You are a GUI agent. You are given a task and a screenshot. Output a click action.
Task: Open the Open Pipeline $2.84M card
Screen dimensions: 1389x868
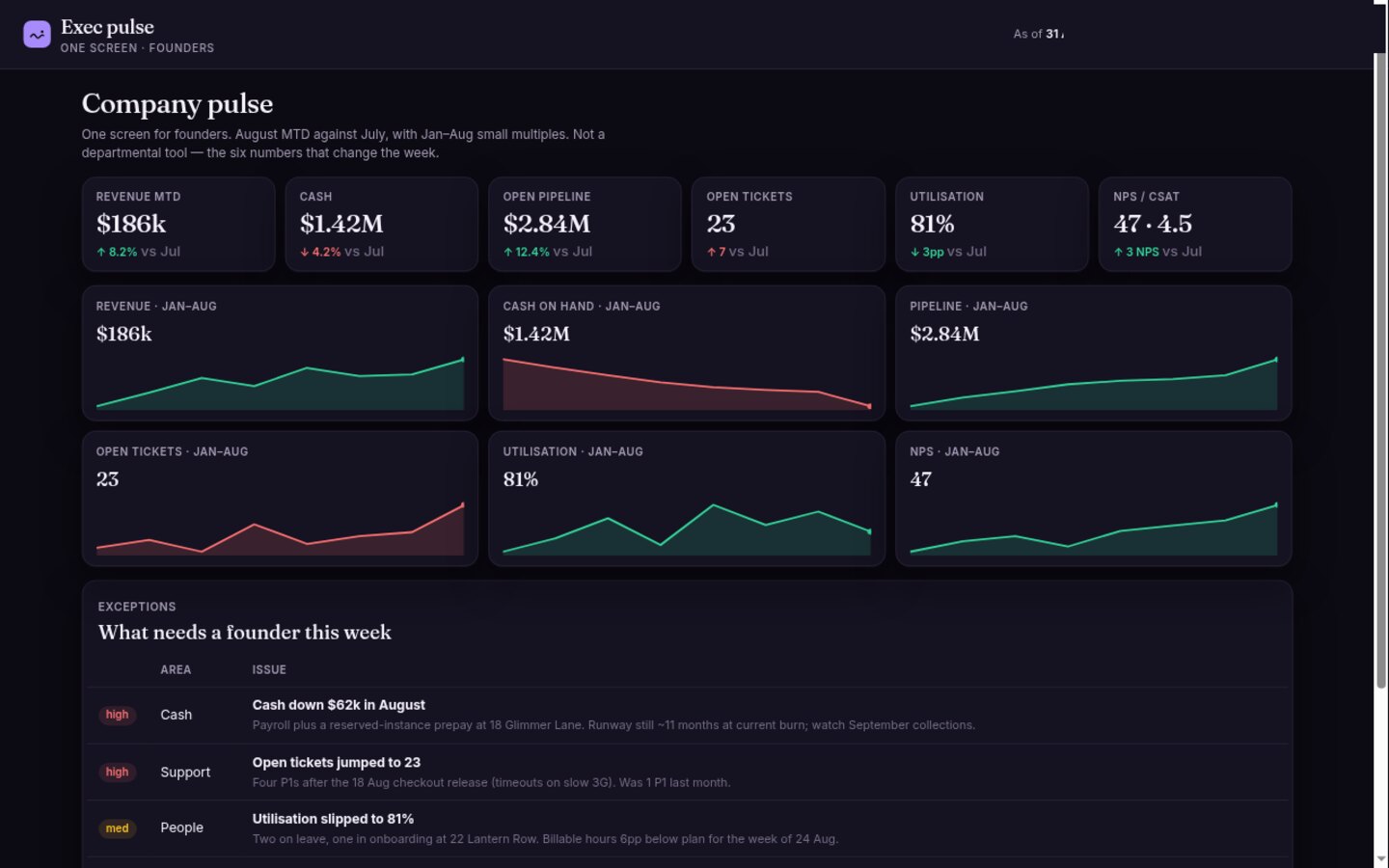[586, 224]
